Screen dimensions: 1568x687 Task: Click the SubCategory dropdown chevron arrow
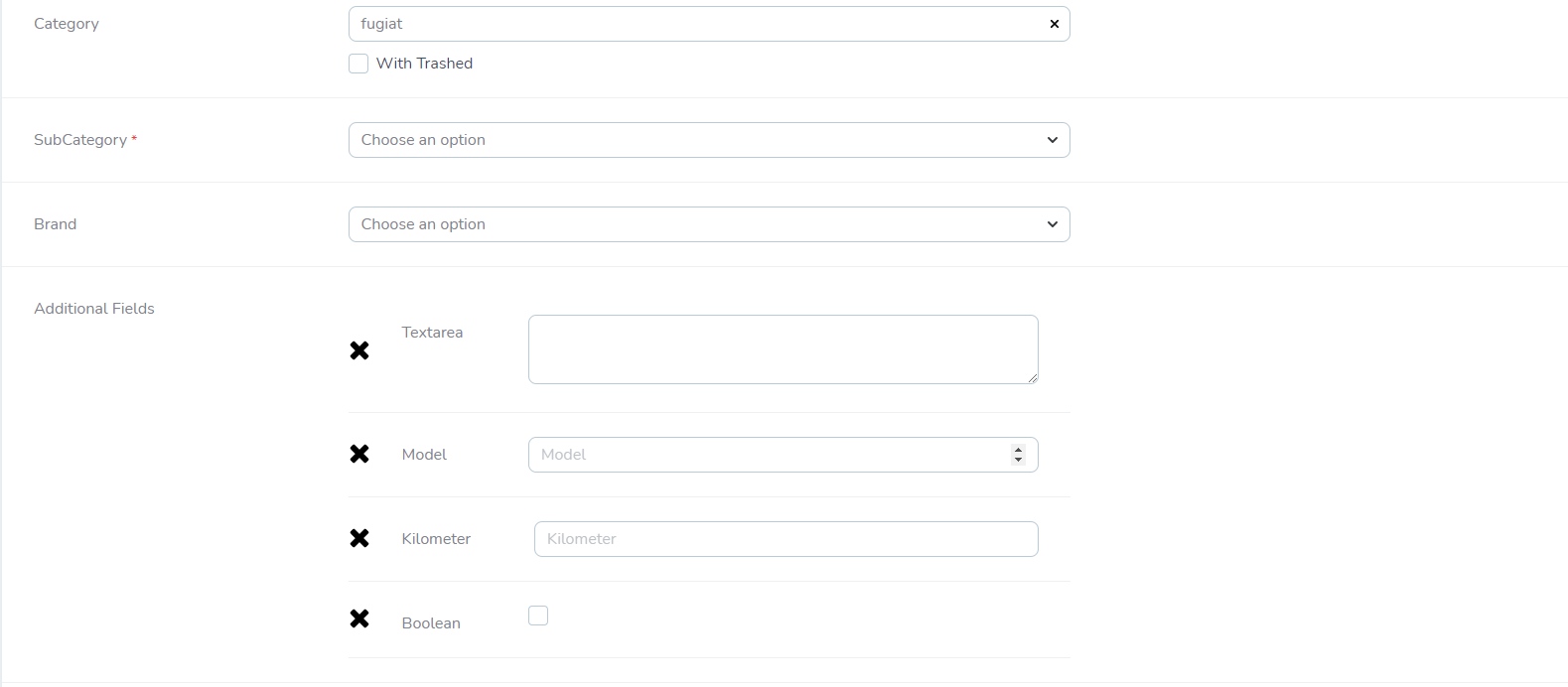pos(1053,140)
